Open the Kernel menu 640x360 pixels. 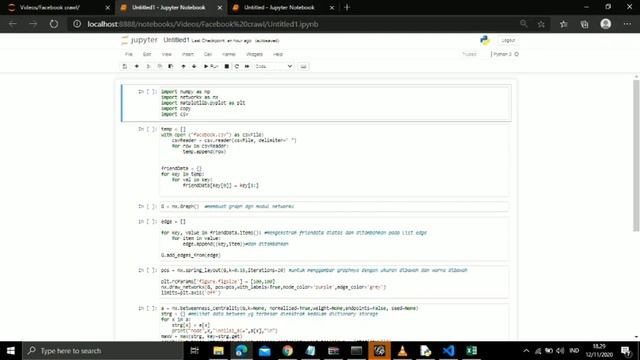tap(229, 54)
